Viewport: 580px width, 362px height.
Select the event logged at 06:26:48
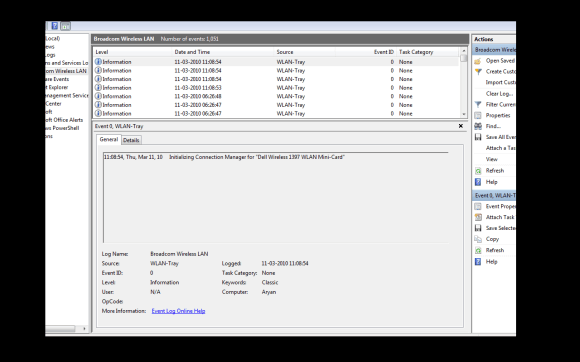click(x=276, y=96)
